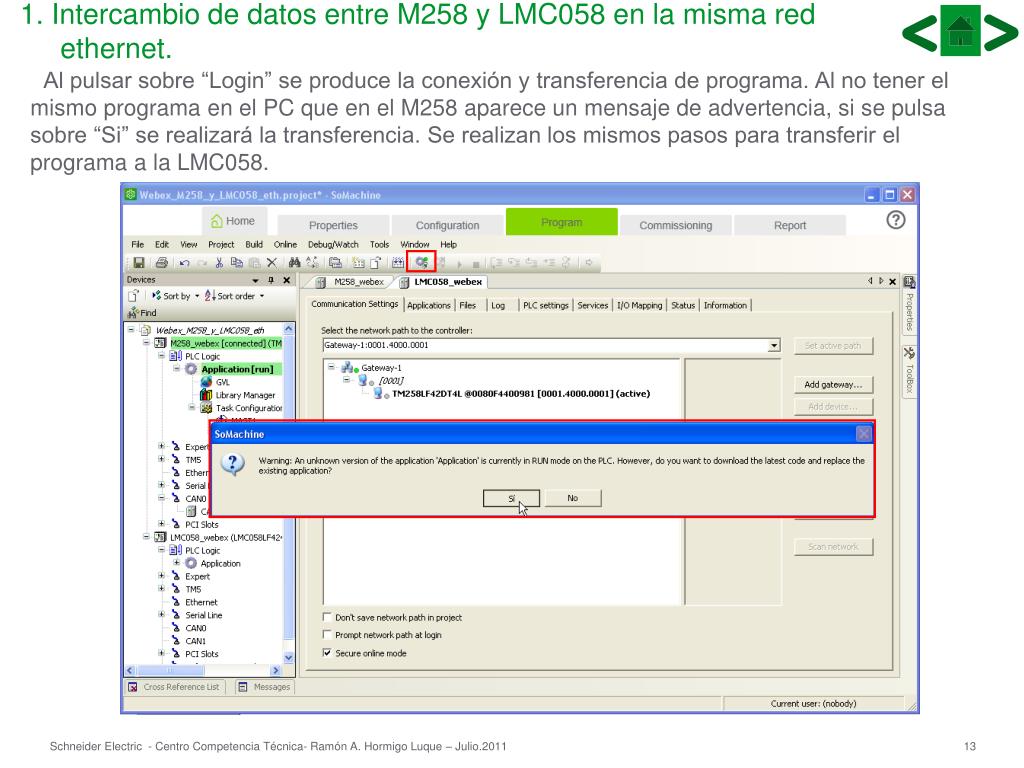The image size is (1024, 768).
Task: Go to the home slide via green house icon
Action: point(960,31)
